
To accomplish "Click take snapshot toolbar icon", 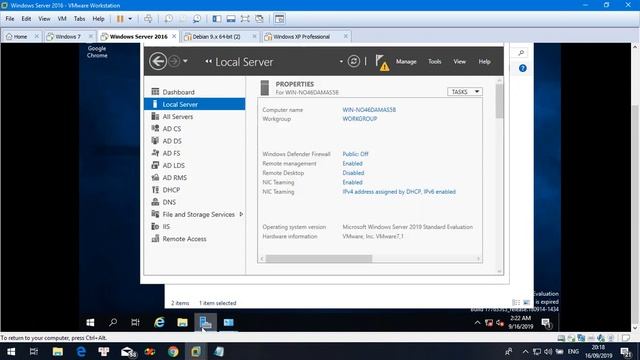I will point(168,19).
